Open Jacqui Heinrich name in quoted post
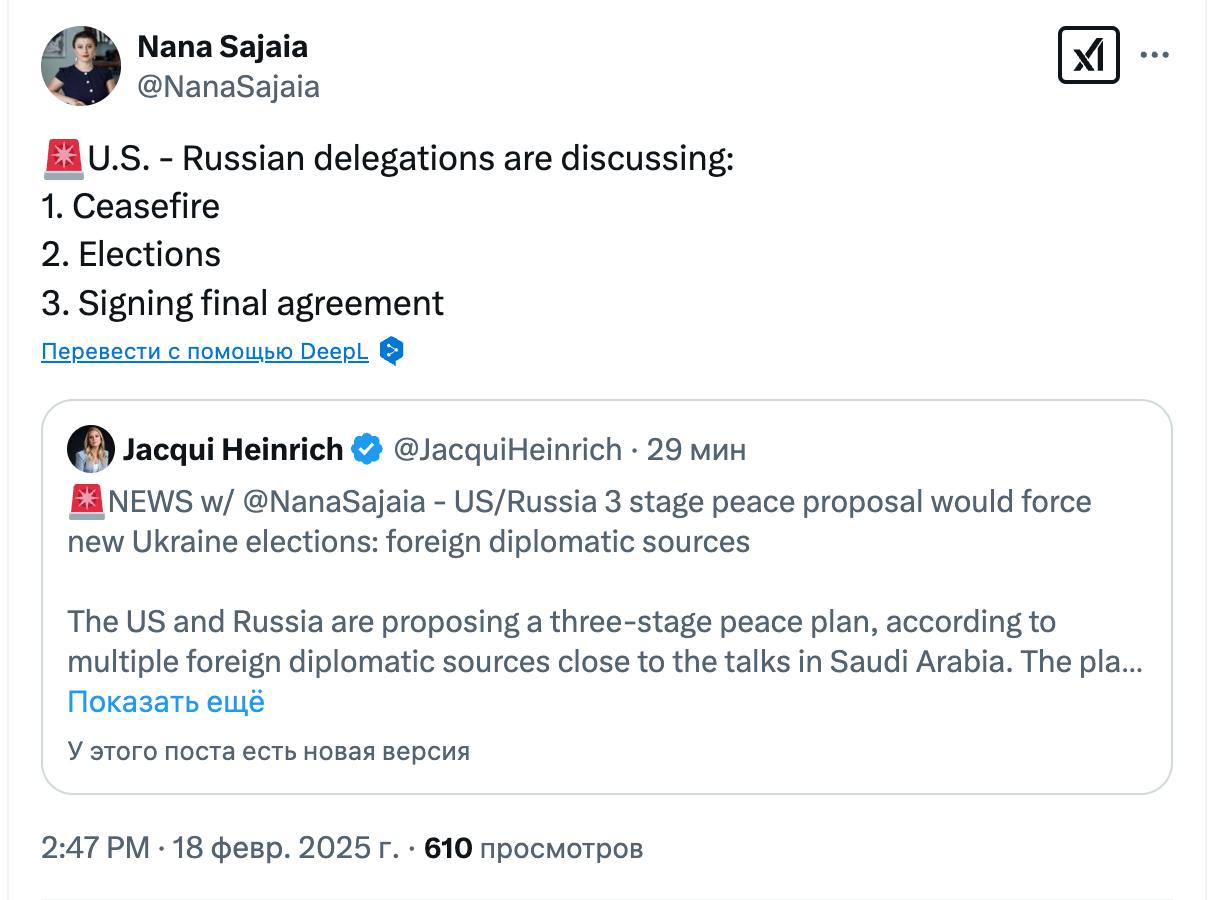The height and width of the screenshot is (900, 1208). [232, 450]
